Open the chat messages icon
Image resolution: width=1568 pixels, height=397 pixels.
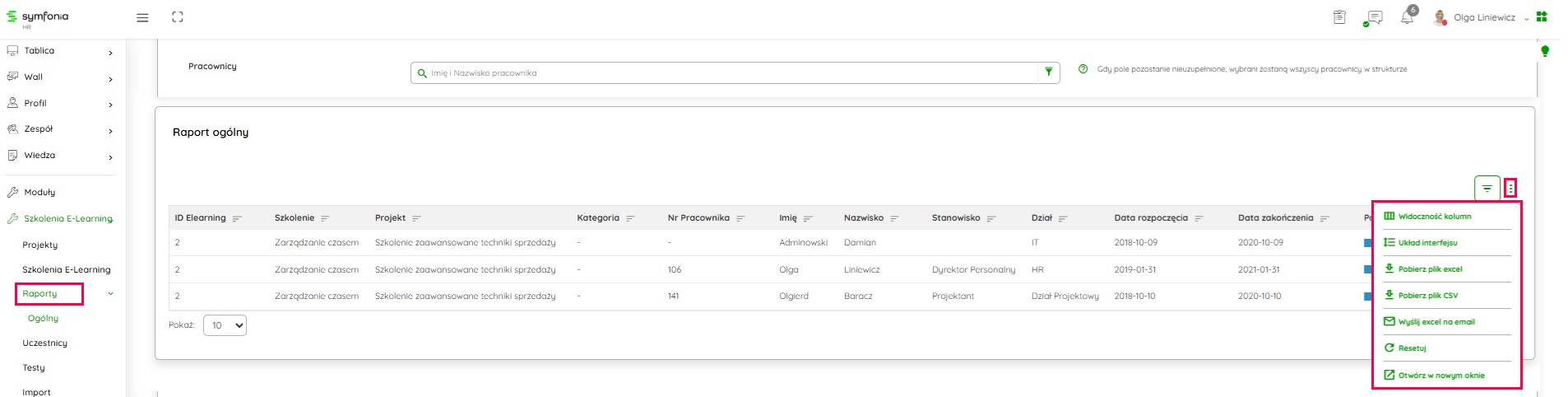[x=1373, y=17]
